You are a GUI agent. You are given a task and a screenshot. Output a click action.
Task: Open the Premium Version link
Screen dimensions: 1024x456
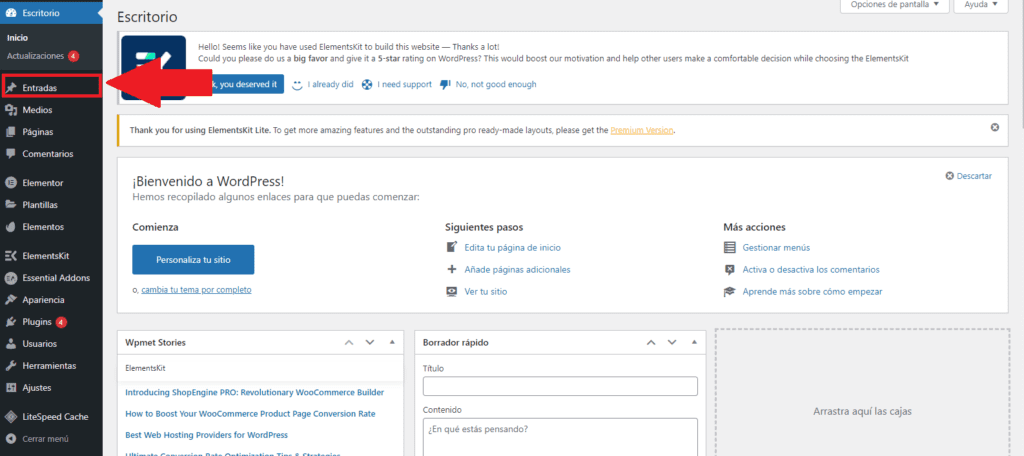pyautogui.click(x=641, y=130)
